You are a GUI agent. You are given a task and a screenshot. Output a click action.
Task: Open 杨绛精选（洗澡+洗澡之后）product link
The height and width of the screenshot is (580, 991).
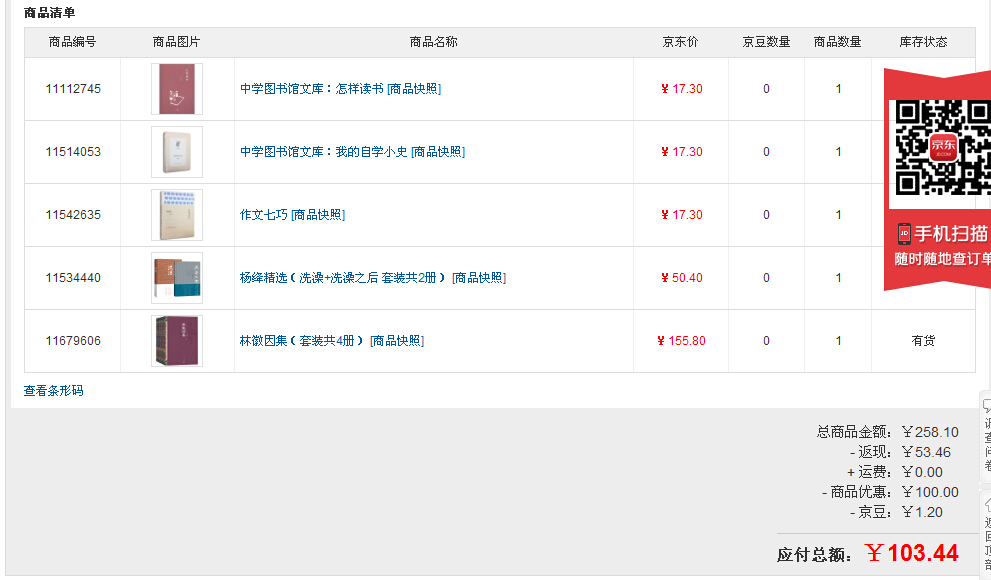click(343, 278)
